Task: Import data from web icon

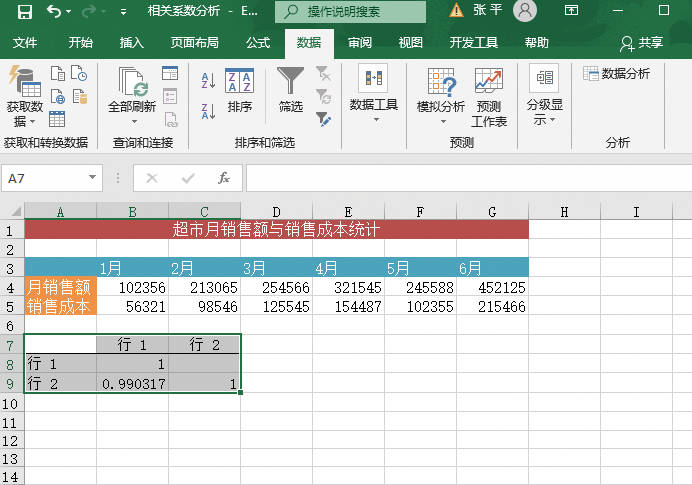Action: tap(58, 96)
